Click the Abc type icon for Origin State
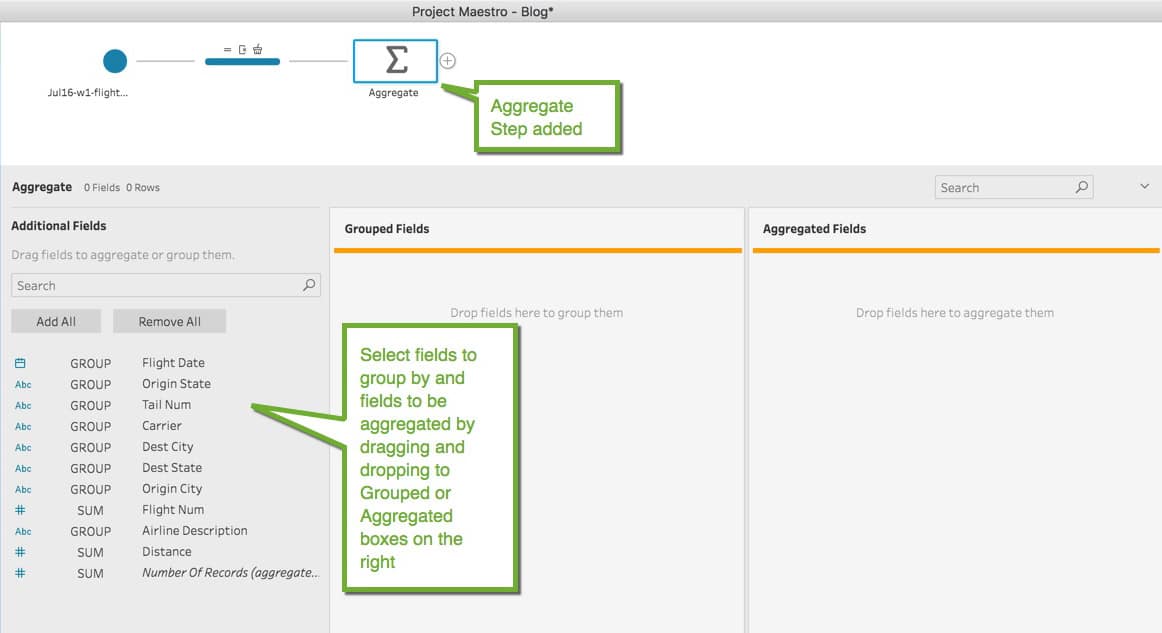This screenshot has width=1162, height=633. [x=23, y=385]
